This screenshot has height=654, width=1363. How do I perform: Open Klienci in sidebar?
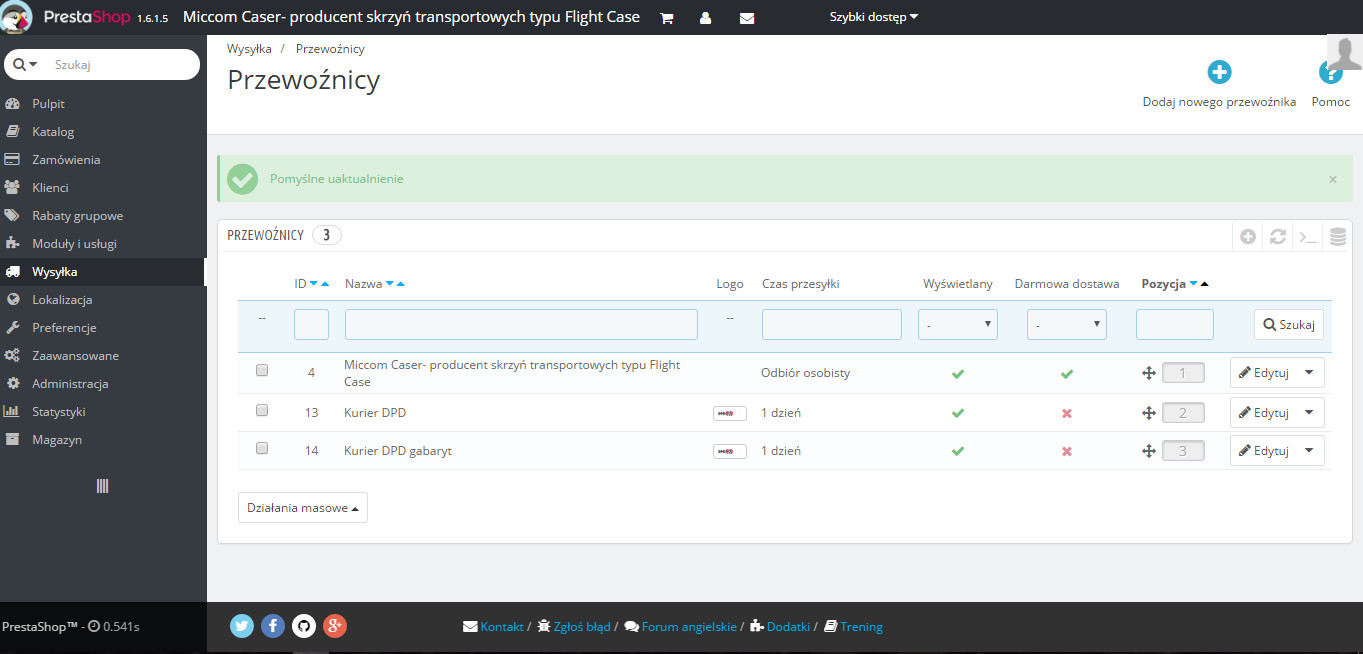[50, 188]
